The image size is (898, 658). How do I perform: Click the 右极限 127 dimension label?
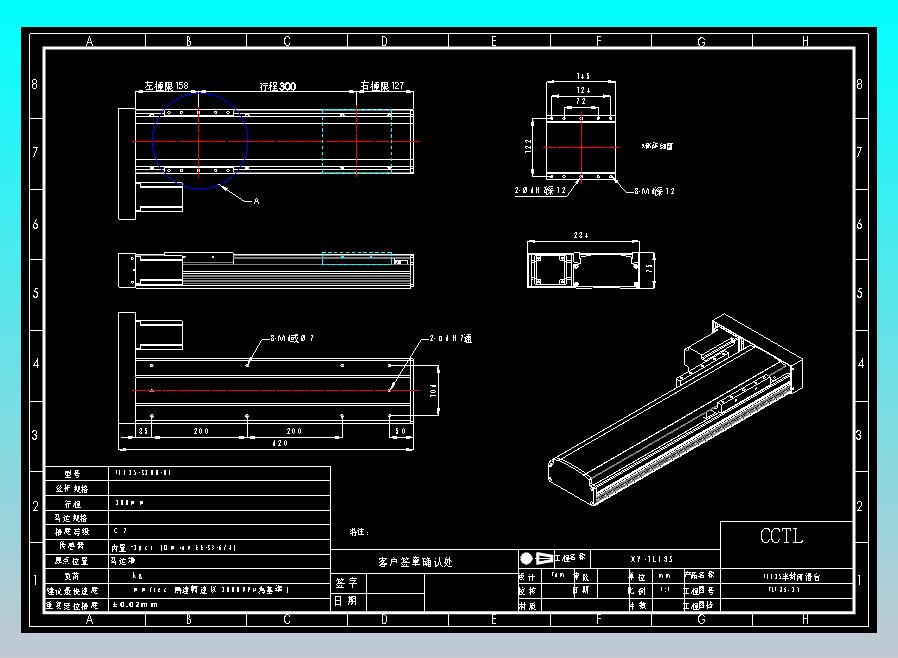(x=382, y=86)
